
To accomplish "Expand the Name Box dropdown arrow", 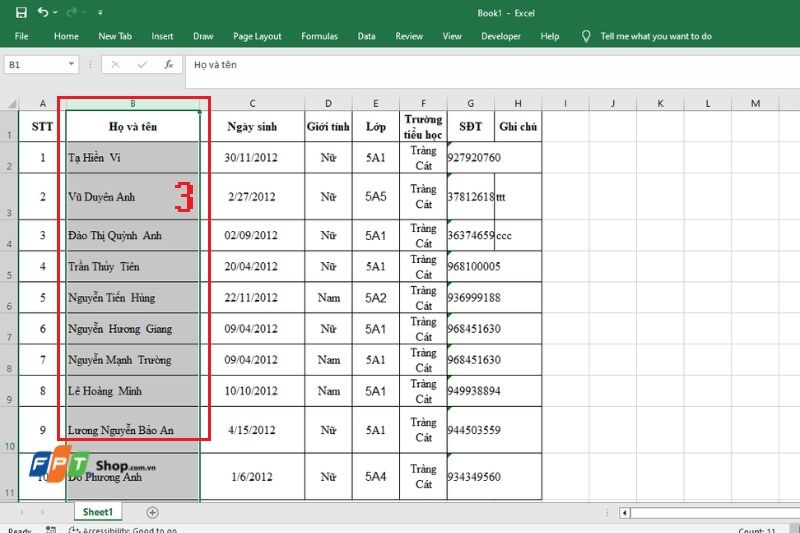I will point(71,64).
